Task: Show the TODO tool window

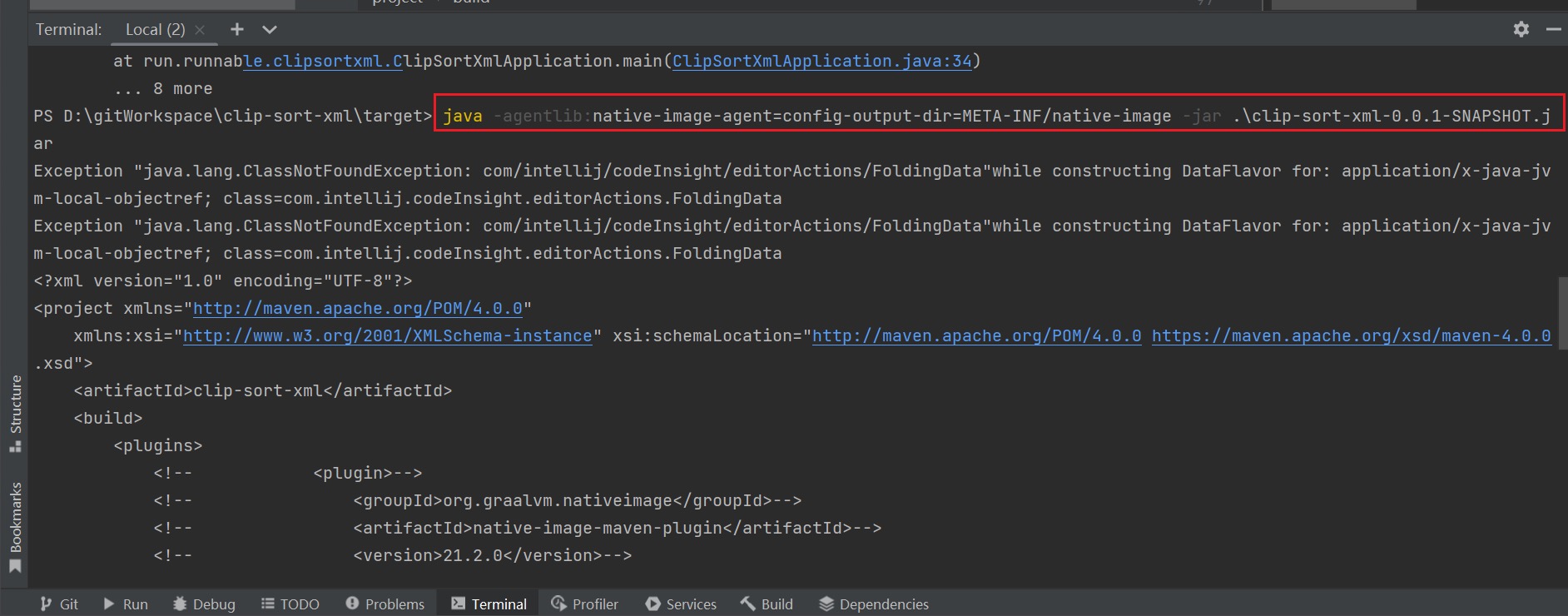Action: [290, 604]
